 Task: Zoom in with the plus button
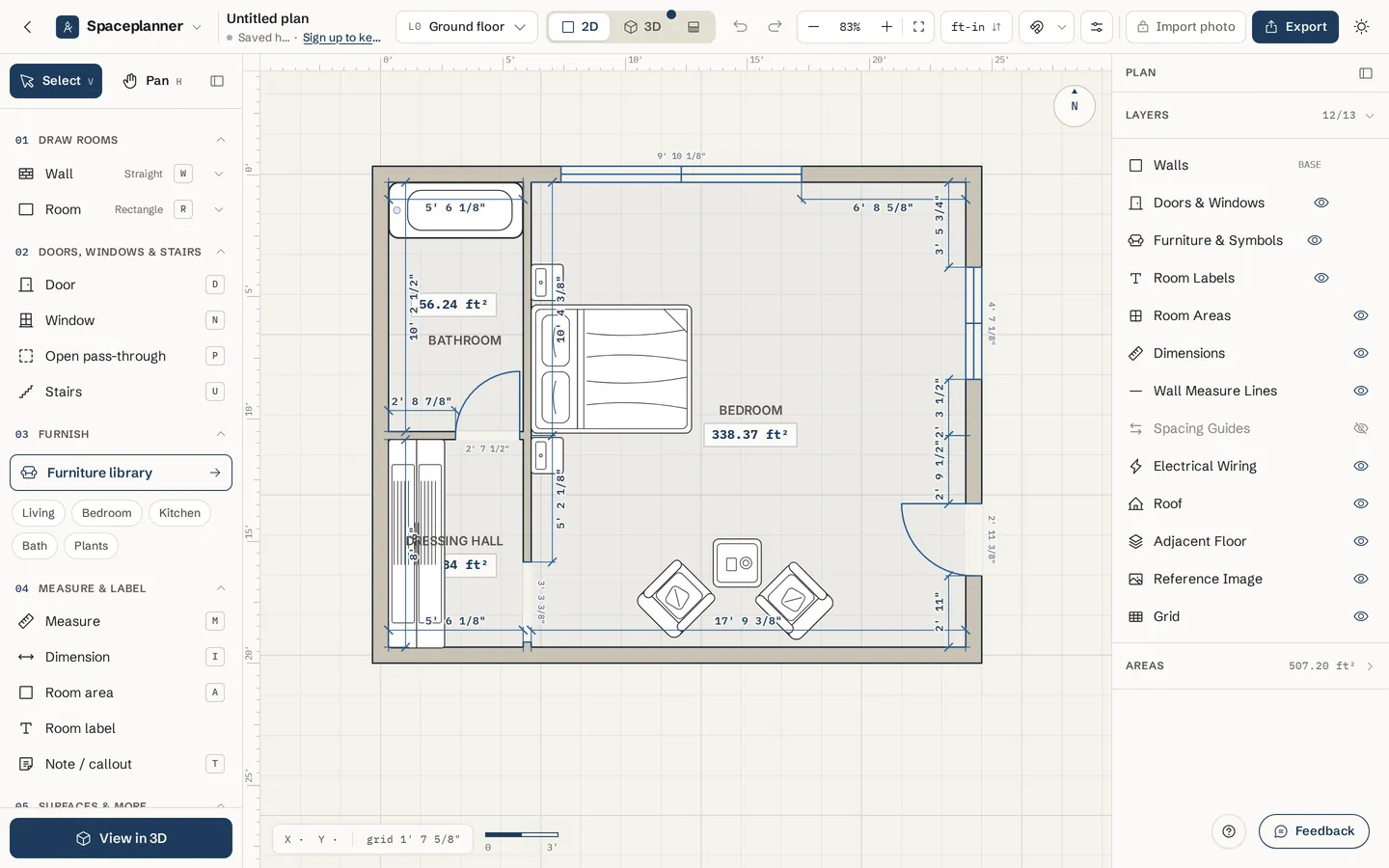tap(886, 27)
